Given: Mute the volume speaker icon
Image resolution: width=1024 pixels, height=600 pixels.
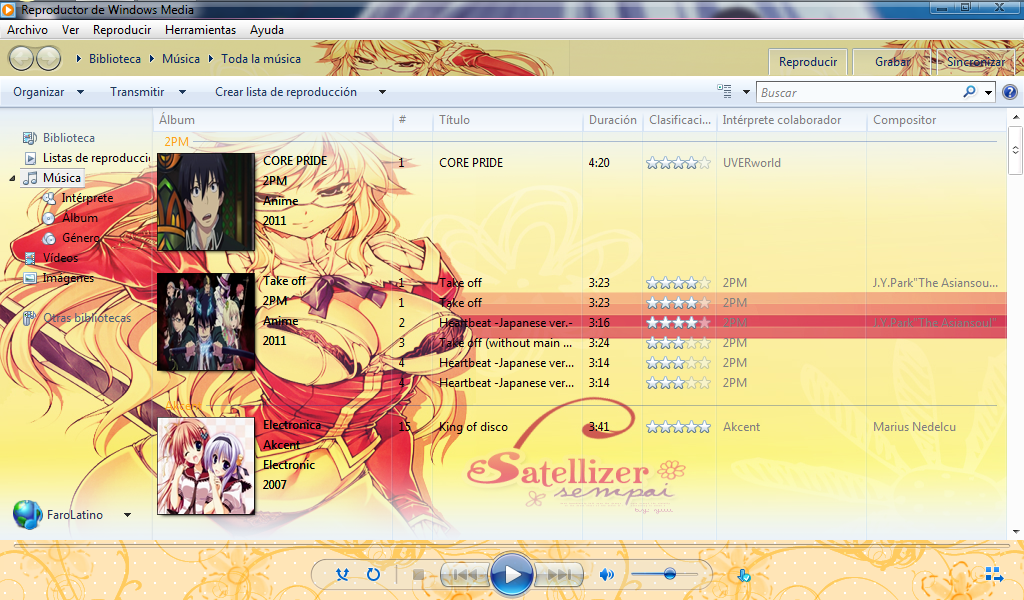Looking at the screenshot, I should (607, 575).
